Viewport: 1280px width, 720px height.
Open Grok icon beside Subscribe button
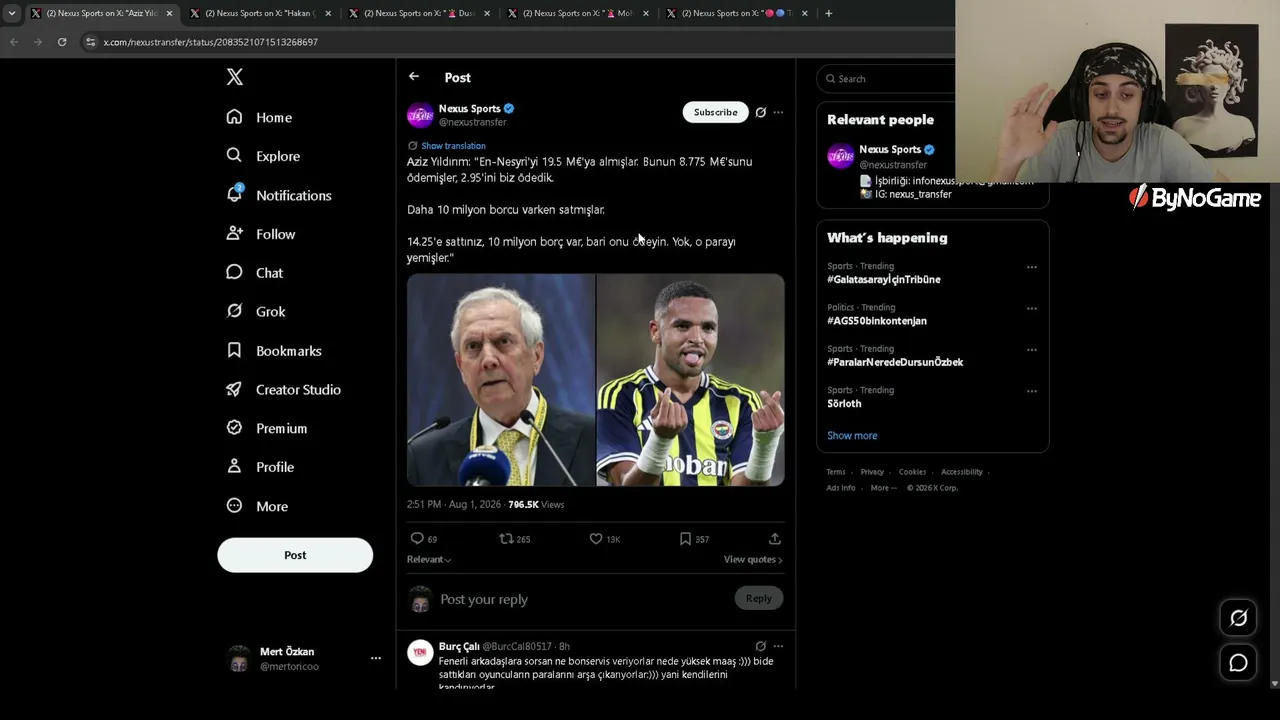(x=761, y=112)
